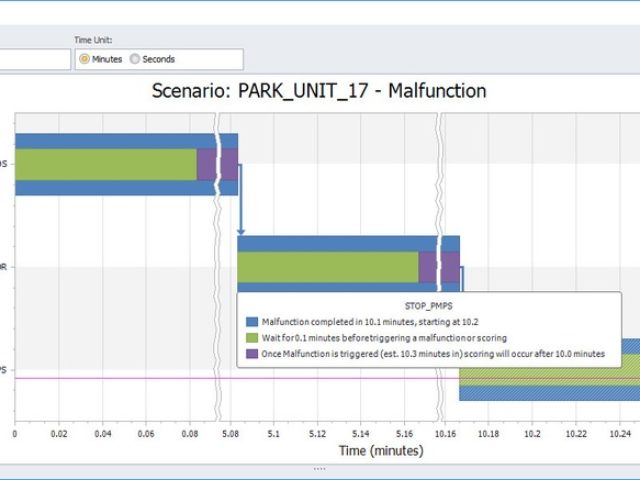The image size is (640, 480).
Task: Click the 5.12 axis tick label
Action: (x=318, y=433)
